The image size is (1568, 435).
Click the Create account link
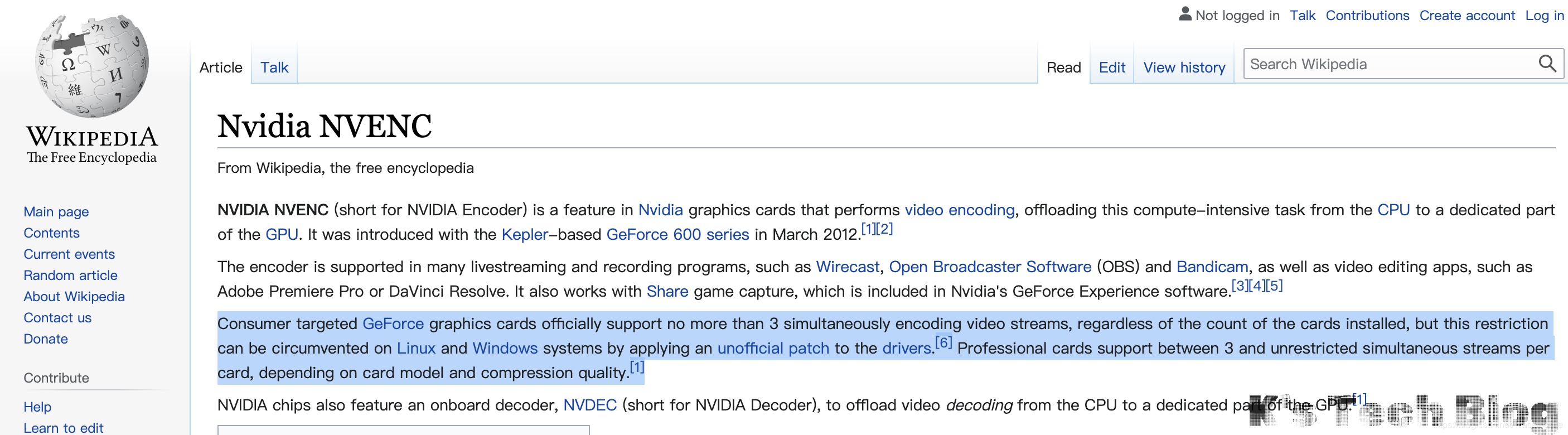coord(1467,15)
